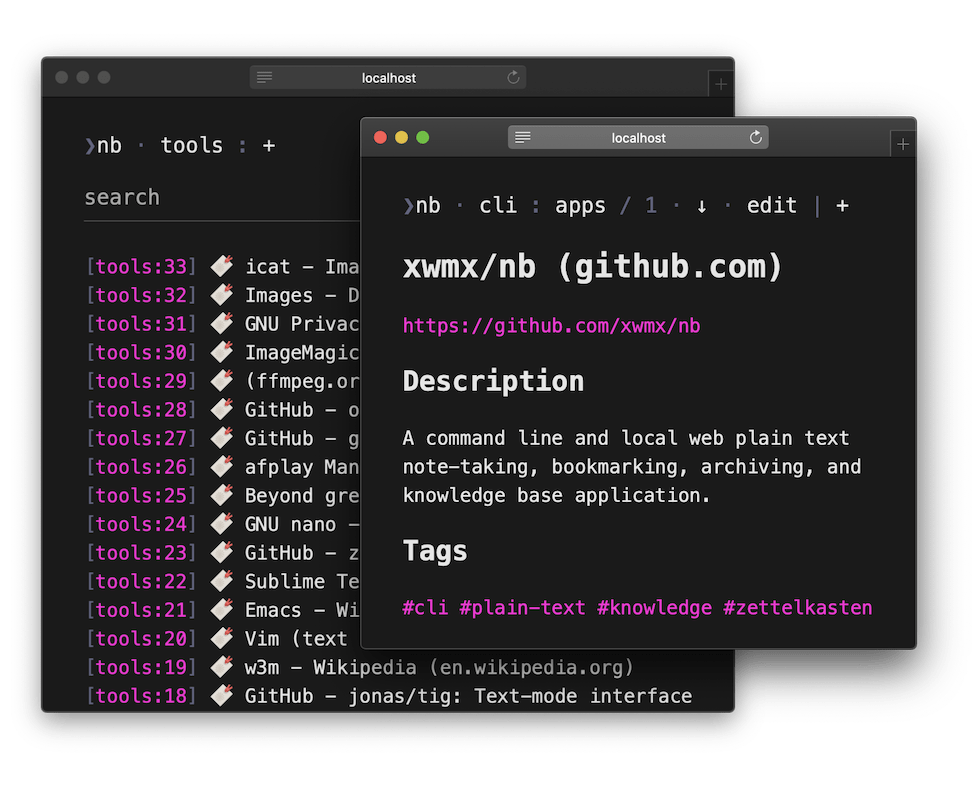Screen dimensions: 979x786
Task: Click reload icon in background window
Action: coord(513,78)
